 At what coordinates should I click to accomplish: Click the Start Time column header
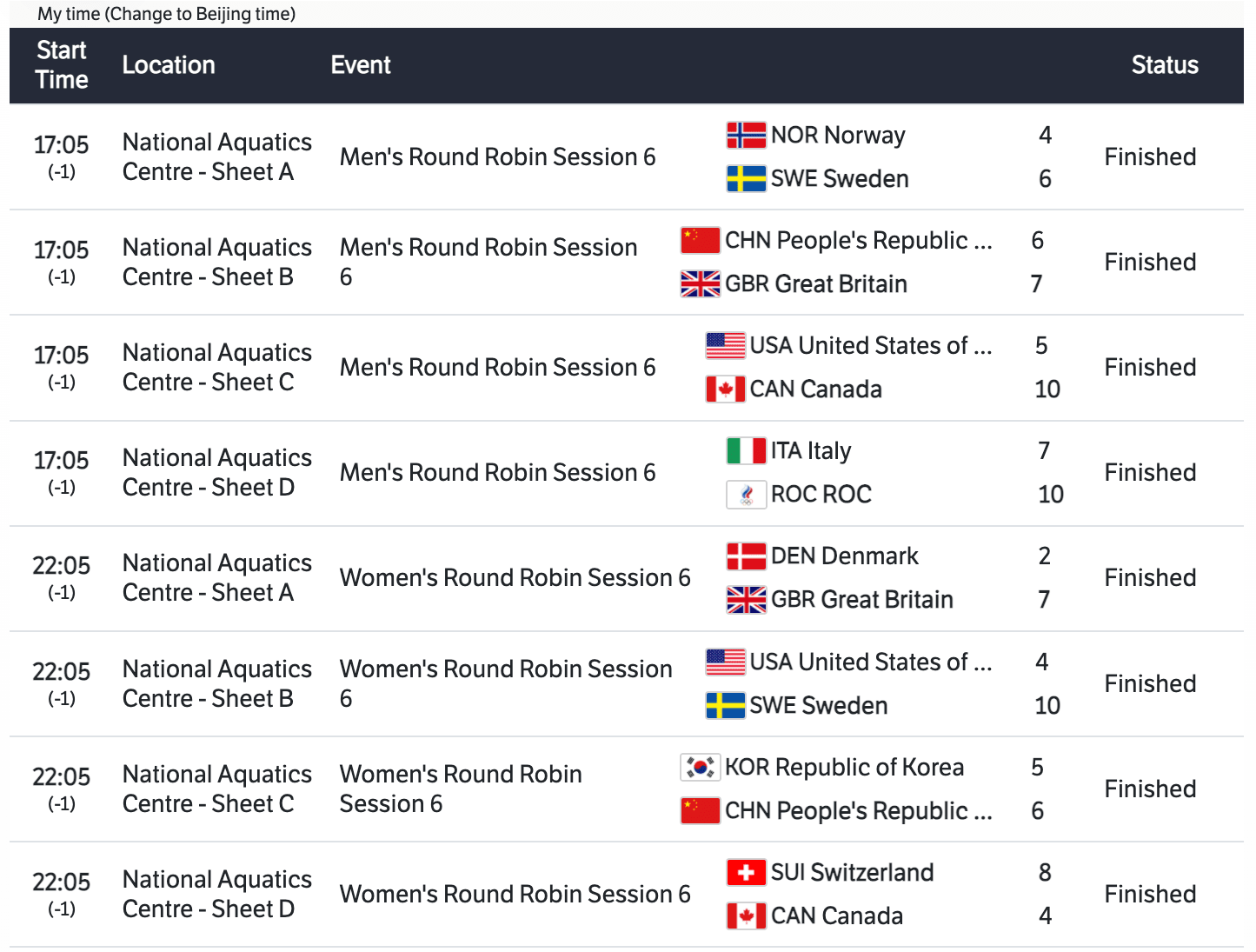point(62,65)
